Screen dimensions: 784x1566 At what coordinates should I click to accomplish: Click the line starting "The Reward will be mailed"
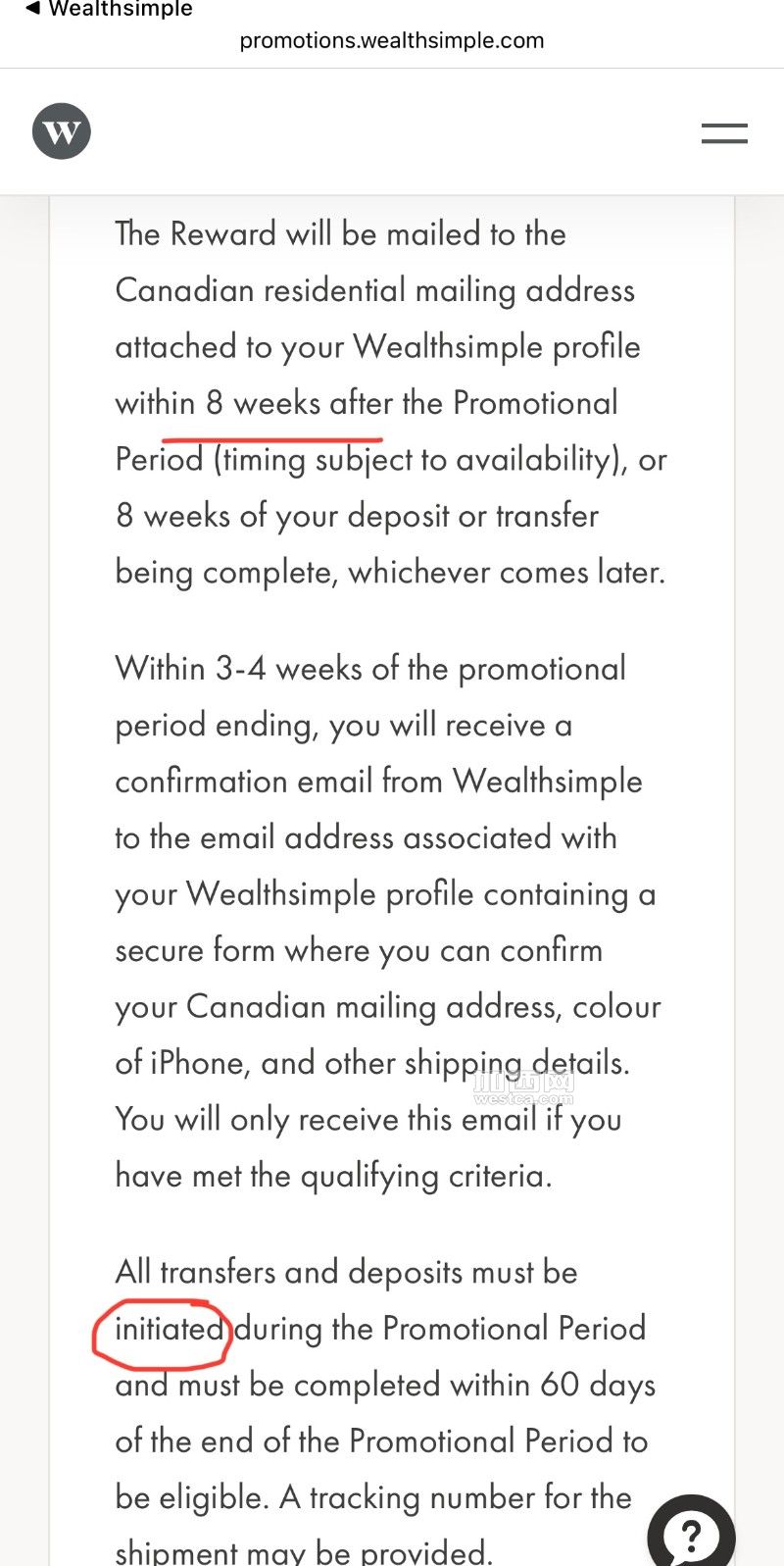[341, 234]
